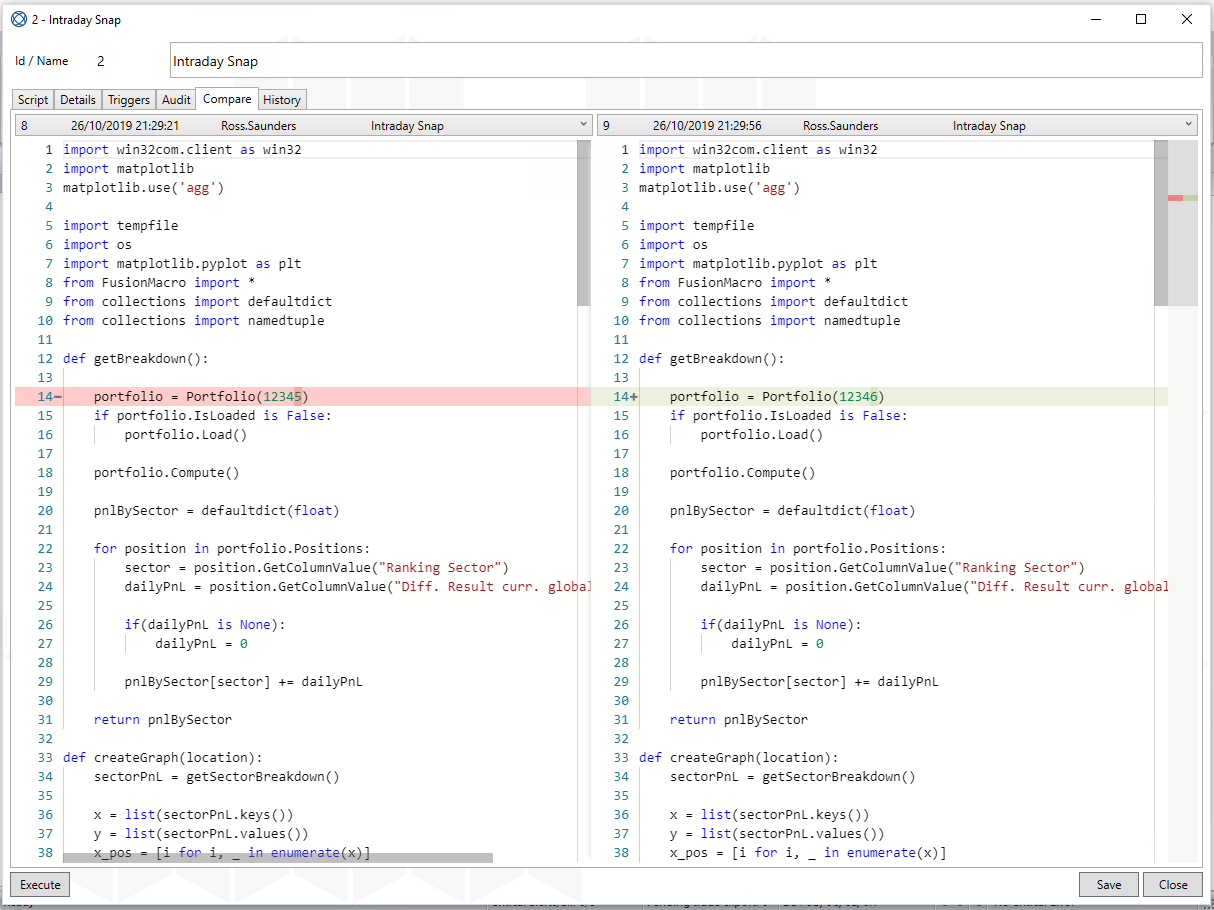The height and width of the screenshot is (910, 1214).
Task: Switch to the Script tab
Action: coord(33,99)
